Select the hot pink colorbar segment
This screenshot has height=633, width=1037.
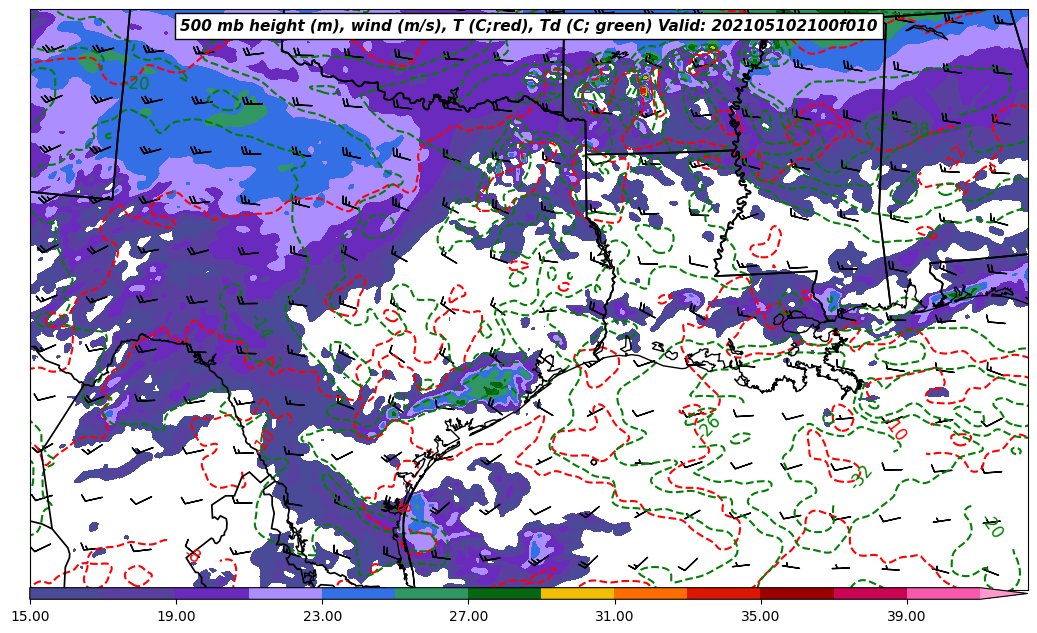942,593
